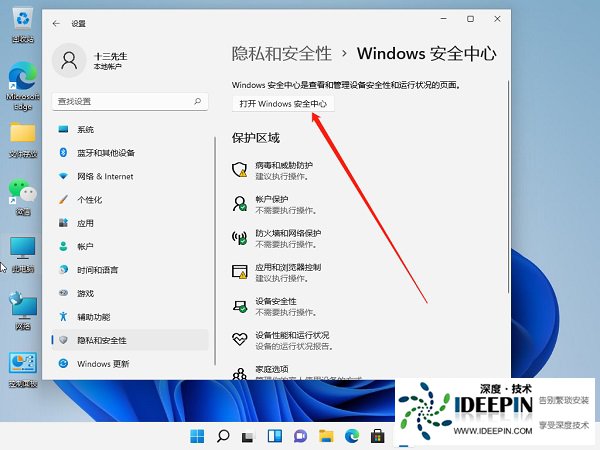Click 病毒和威胁防护 text
The width and height of the screenshot is (600, 450).
[x=284, y=165]
